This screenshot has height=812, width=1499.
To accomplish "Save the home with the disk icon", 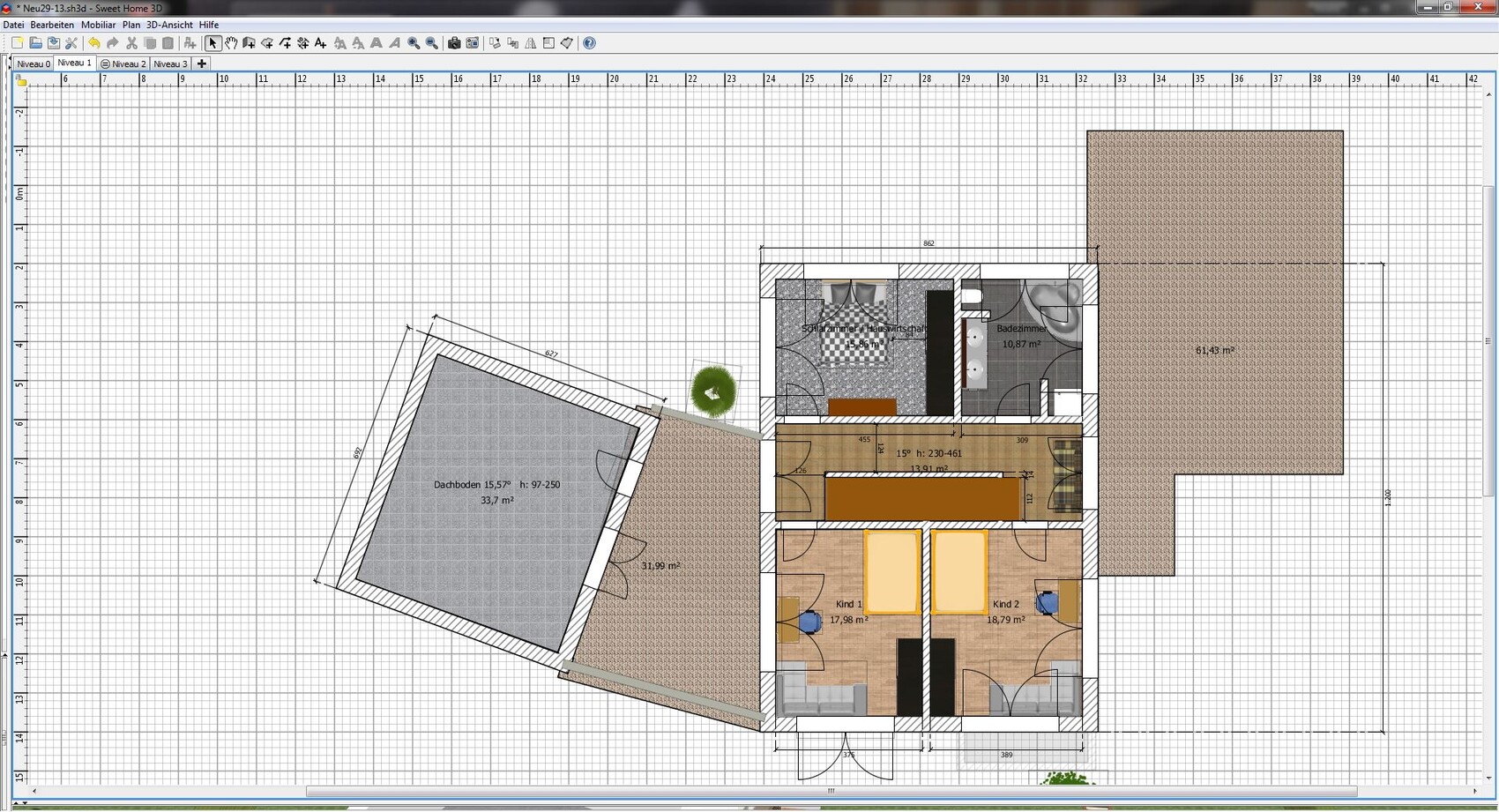I will pyautogui.click(x=54, y=43).
